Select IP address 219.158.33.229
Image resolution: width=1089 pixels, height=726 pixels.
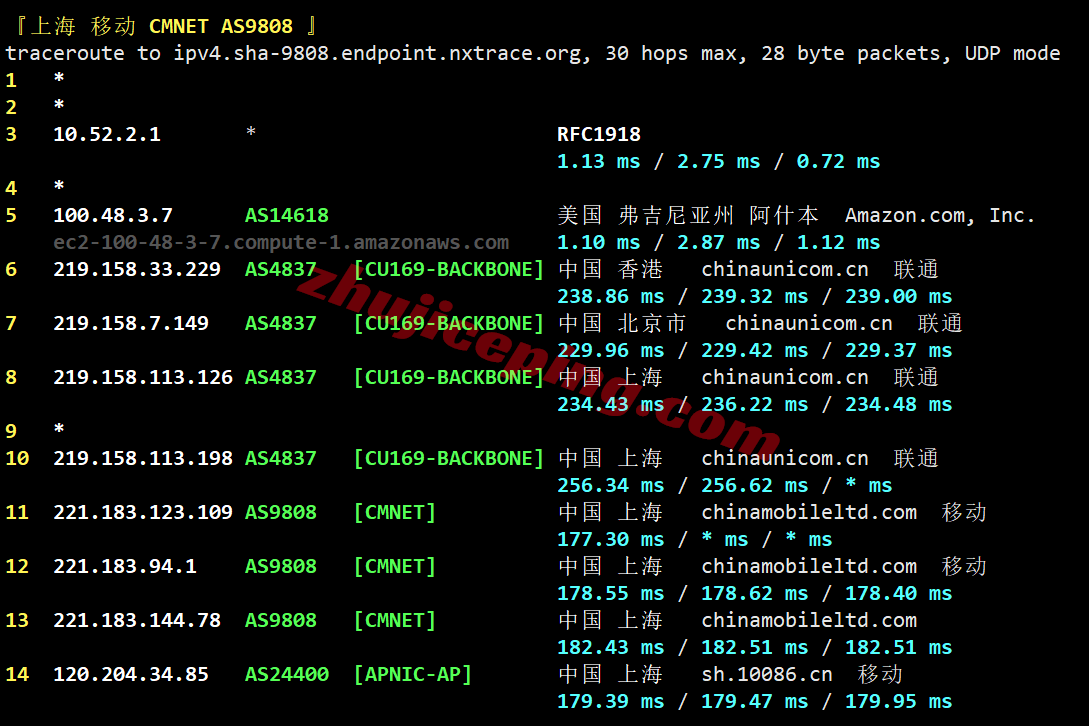pos(137,270)
